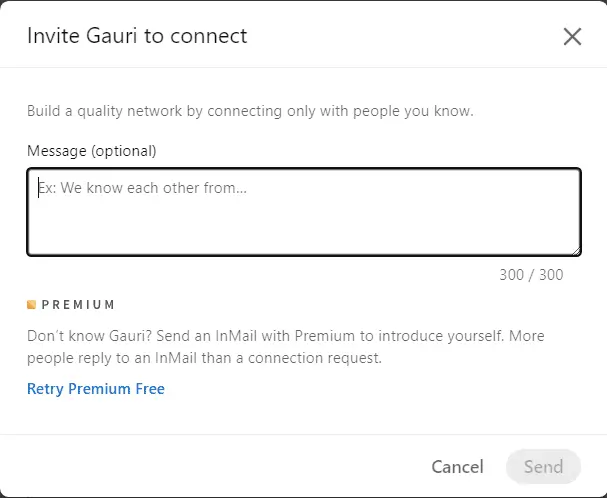The height and width of the screenshot is (498, 607).
Task: Click the "Ex: We know each other" placeholder
Action: coord(142,188)
